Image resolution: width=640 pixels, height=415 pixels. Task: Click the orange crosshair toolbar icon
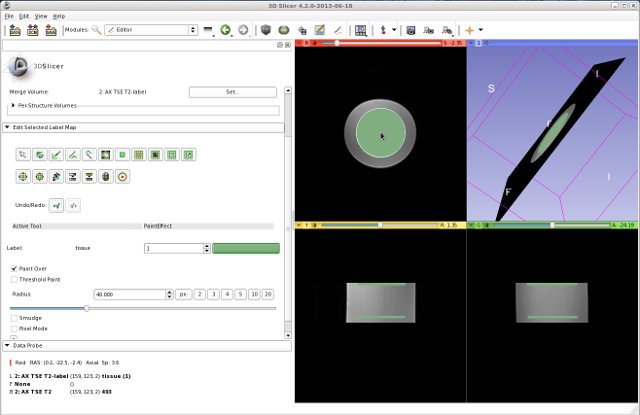(x=470, y=31)
